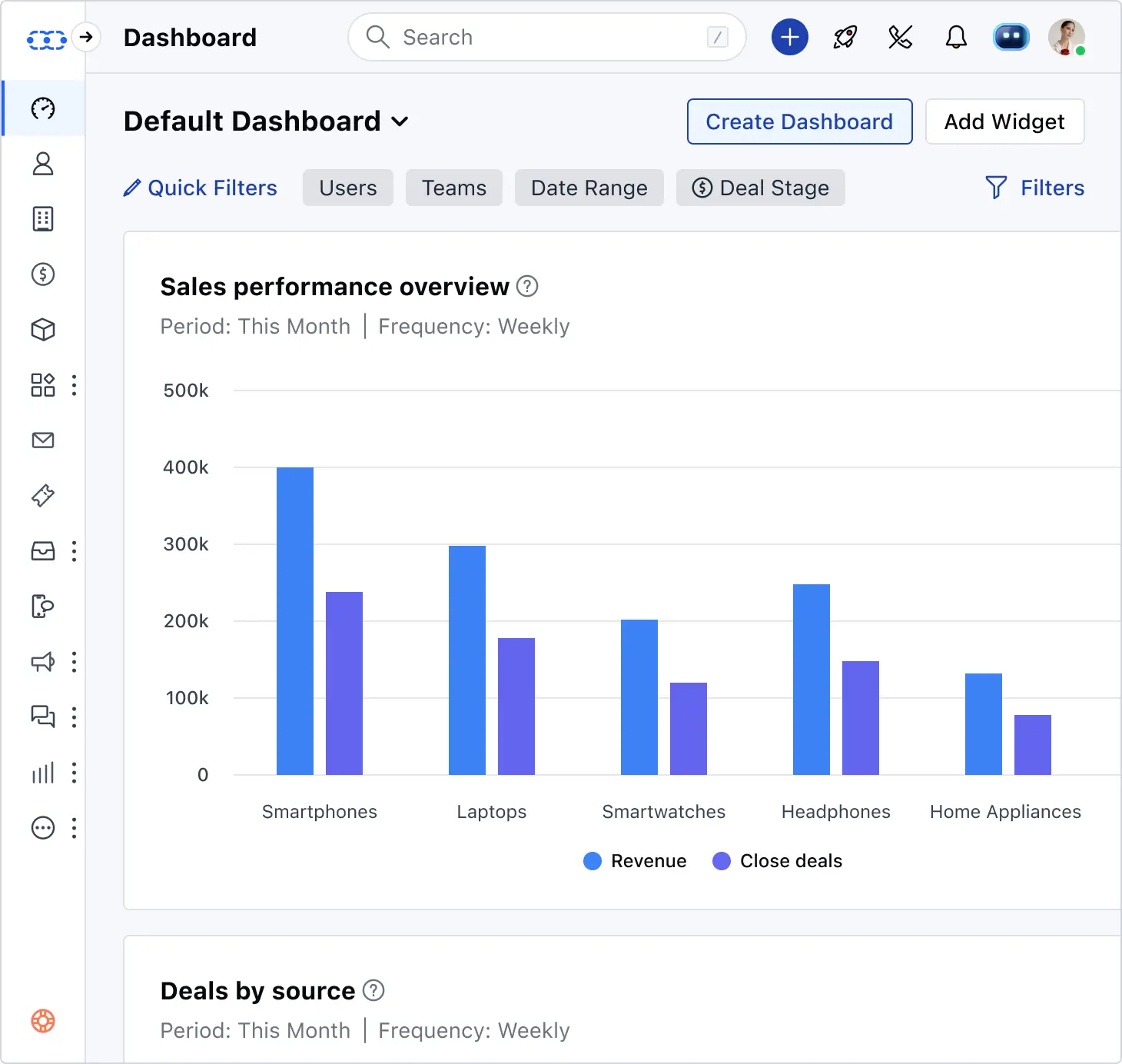This screenshot has height=1064, width=1122.
Task: Open the orange help lifebuoy icon
Action: click(x=43, y=1021)
